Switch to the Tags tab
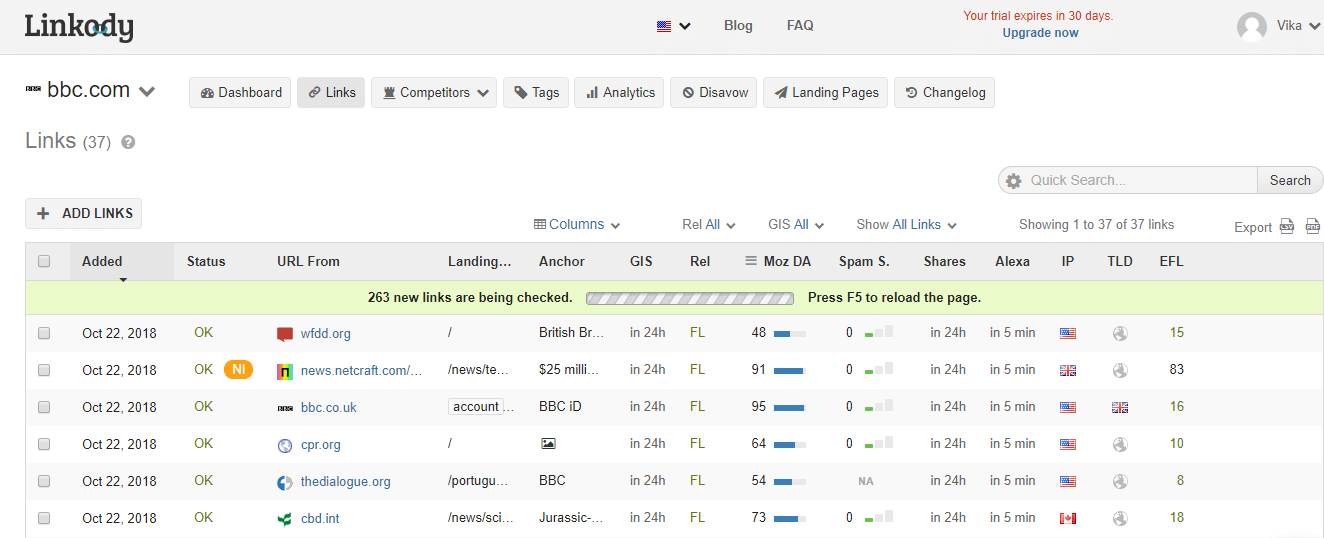The width and height of the screenshot is (1324, 538). coord(536,92)
